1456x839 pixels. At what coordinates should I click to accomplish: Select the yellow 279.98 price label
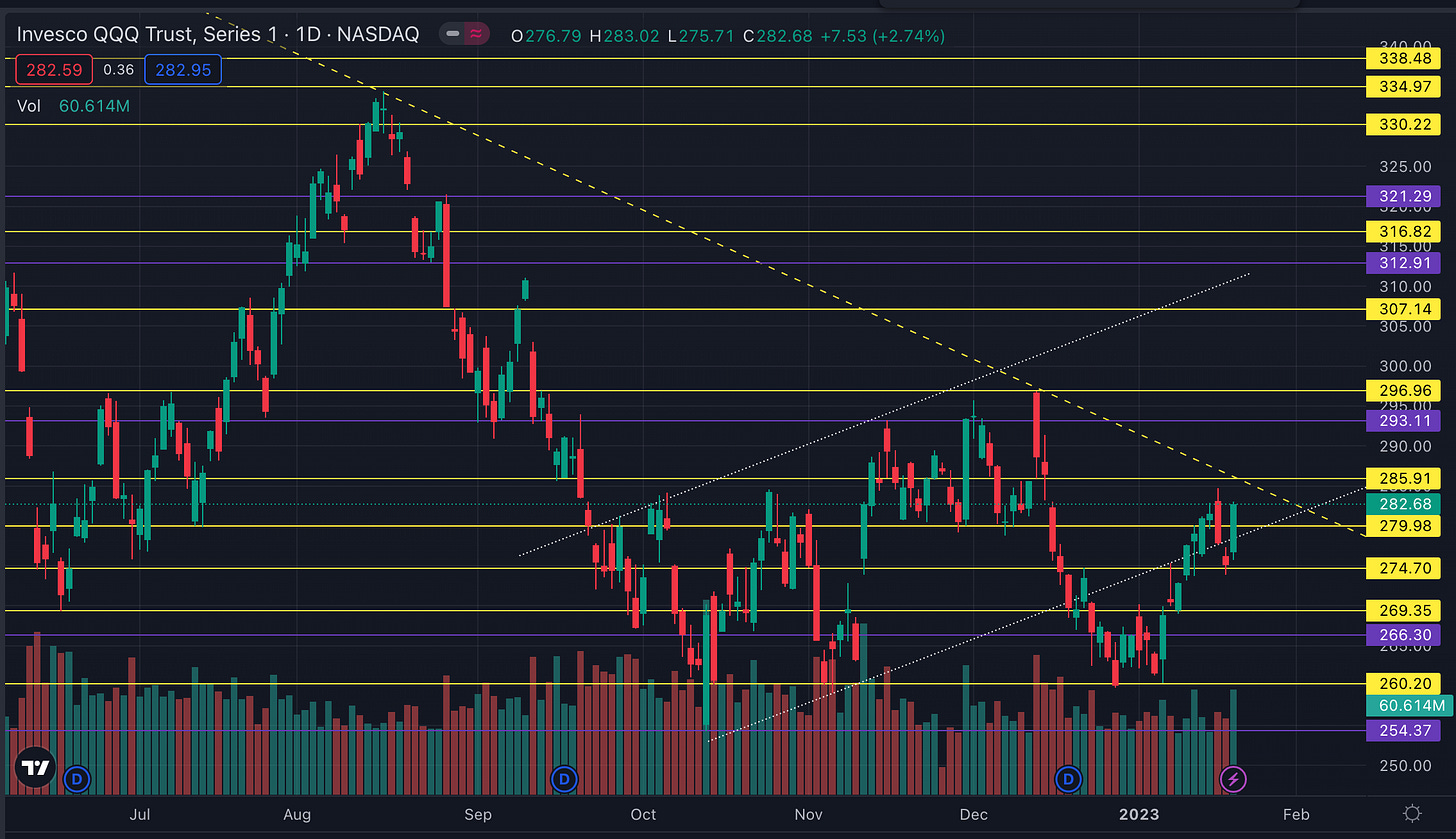[x=1405, y=526]
